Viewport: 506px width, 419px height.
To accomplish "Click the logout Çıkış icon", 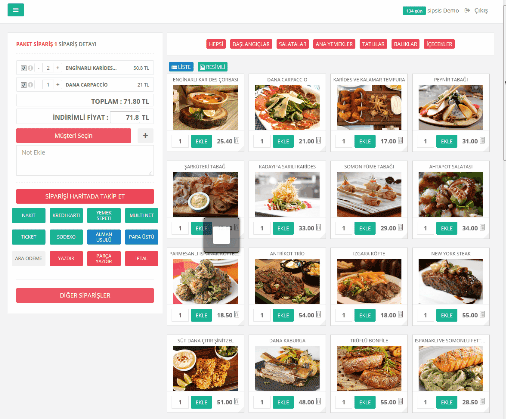I will tap(467, 11).
